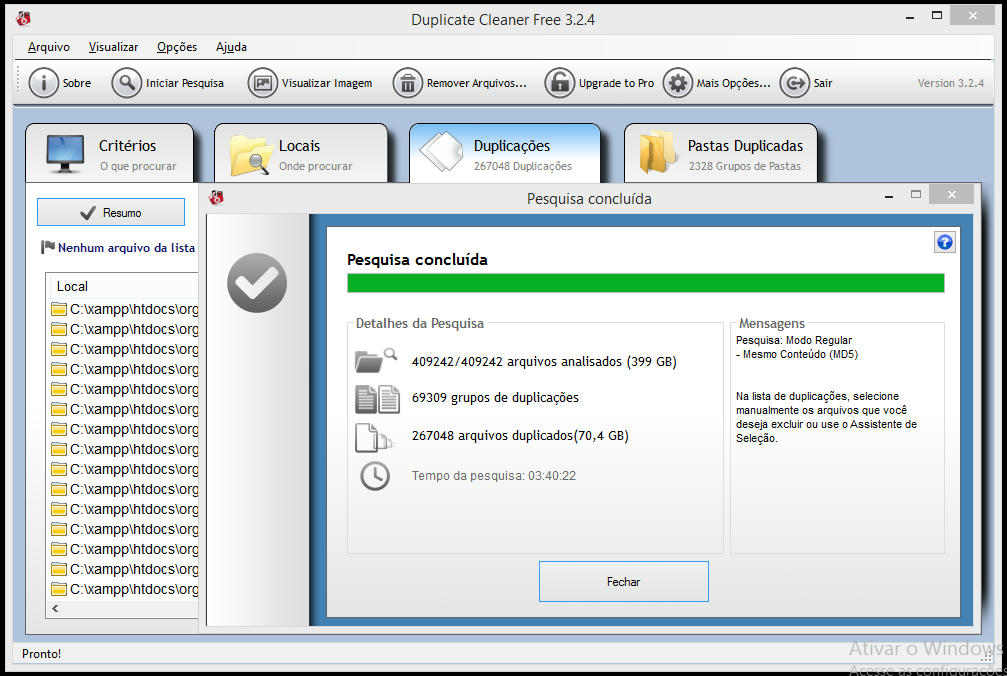Switch to the Locais tab

301,154
